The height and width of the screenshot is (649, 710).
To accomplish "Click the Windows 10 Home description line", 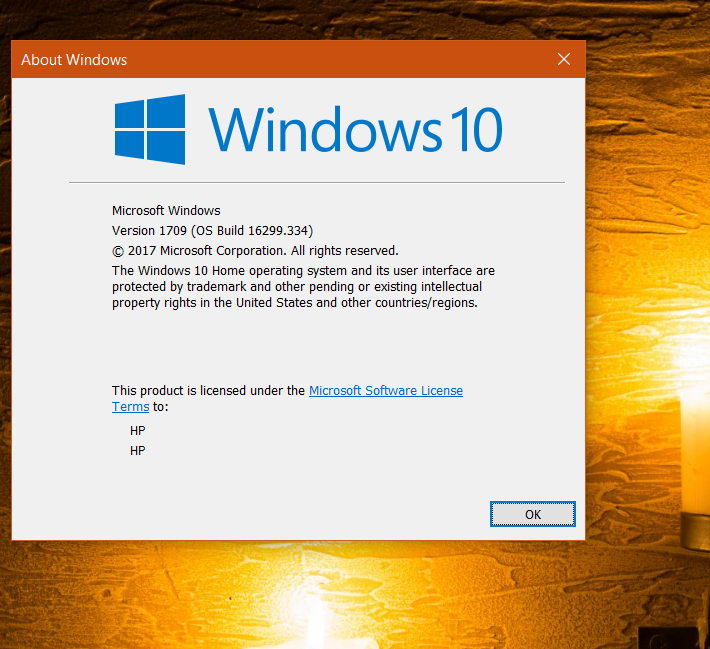I will point(303,270).
